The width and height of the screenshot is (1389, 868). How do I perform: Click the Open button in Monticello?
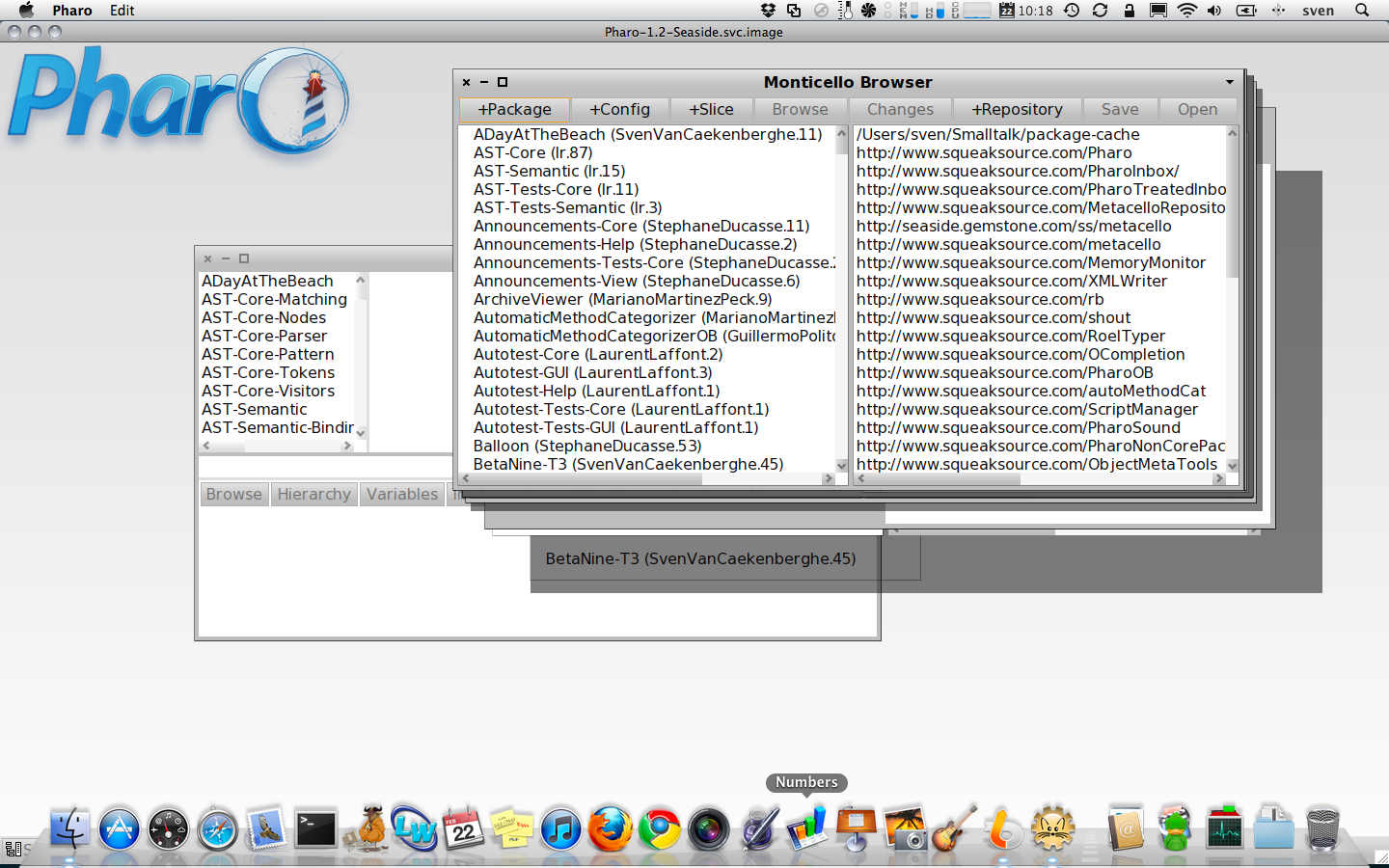[x=1198, y=110]
